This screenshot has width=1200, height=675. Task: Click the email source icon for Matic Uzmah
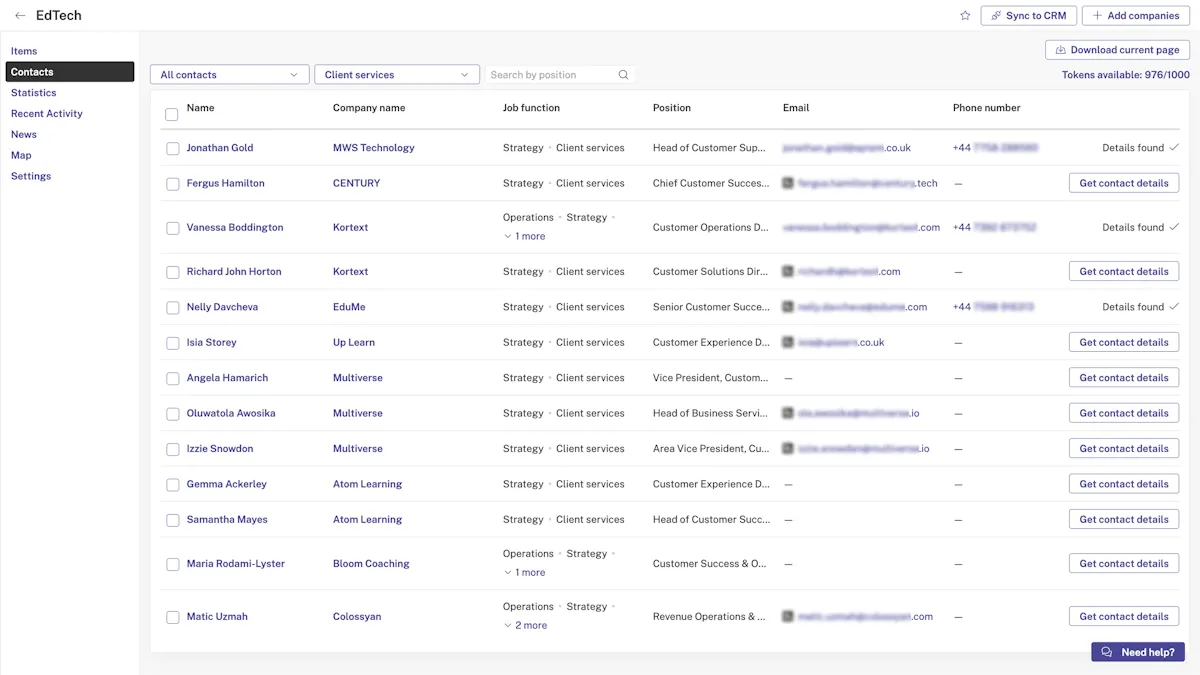tap(788, 617)
